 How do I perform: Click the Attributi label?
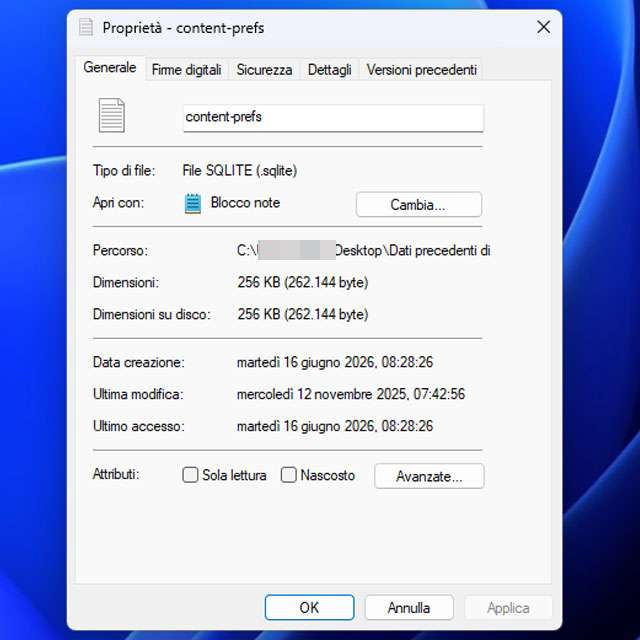[x=116, y=474]
